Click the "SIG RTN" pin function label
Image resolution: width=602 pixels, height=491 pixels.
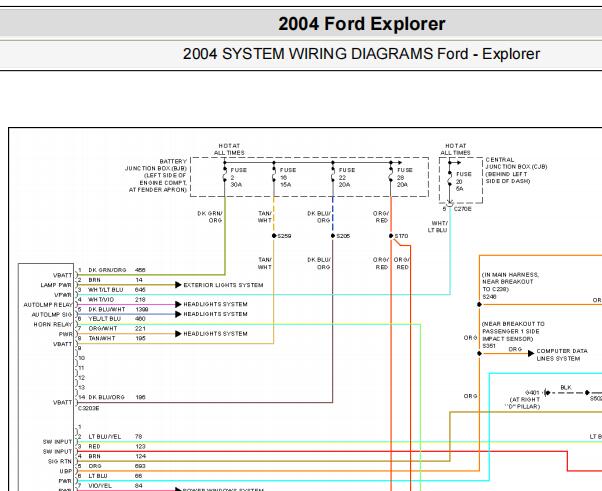click(60, 461)
